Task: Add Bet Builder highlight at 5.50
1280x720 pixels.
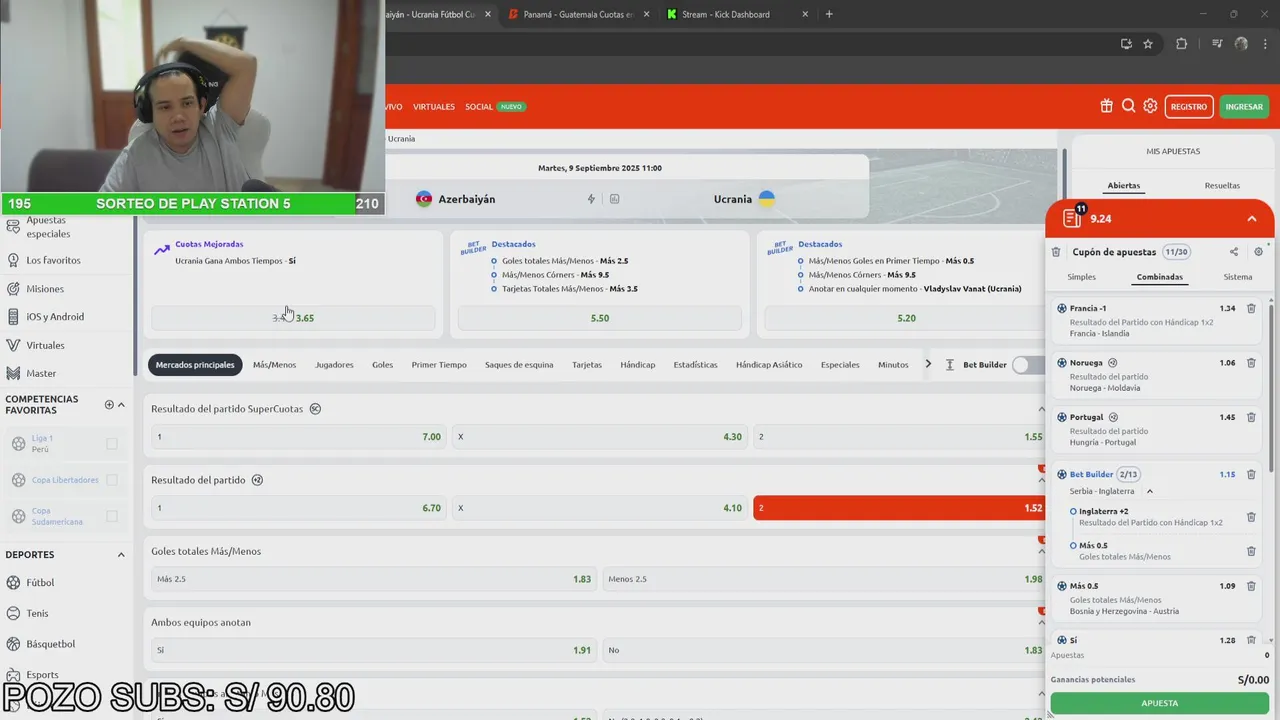Action: [600, 318]
